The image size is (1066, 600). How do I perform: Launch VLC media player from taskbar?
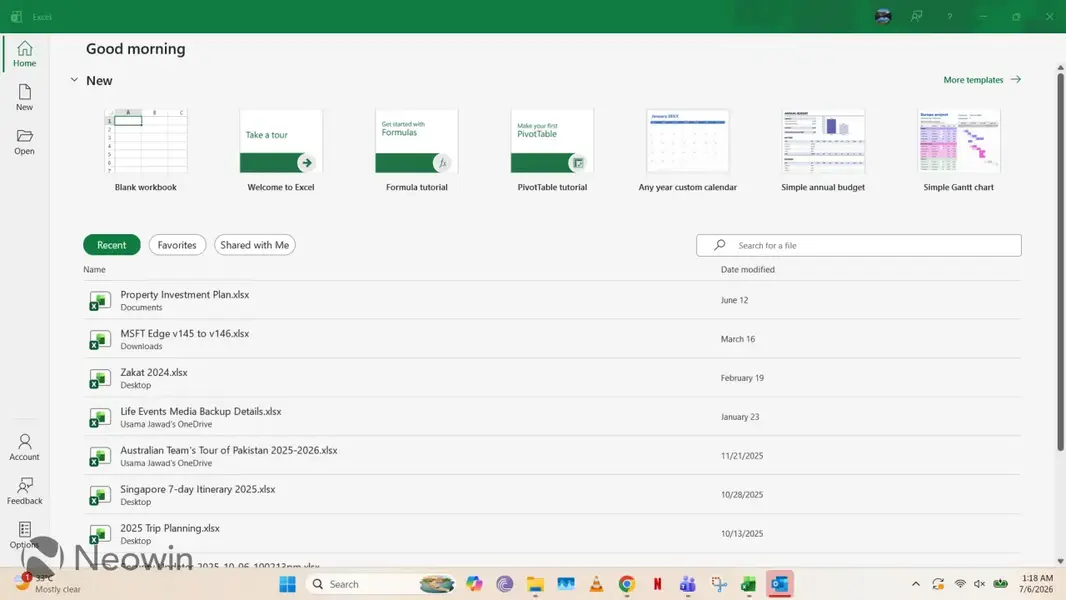click(x=596, y=584)
